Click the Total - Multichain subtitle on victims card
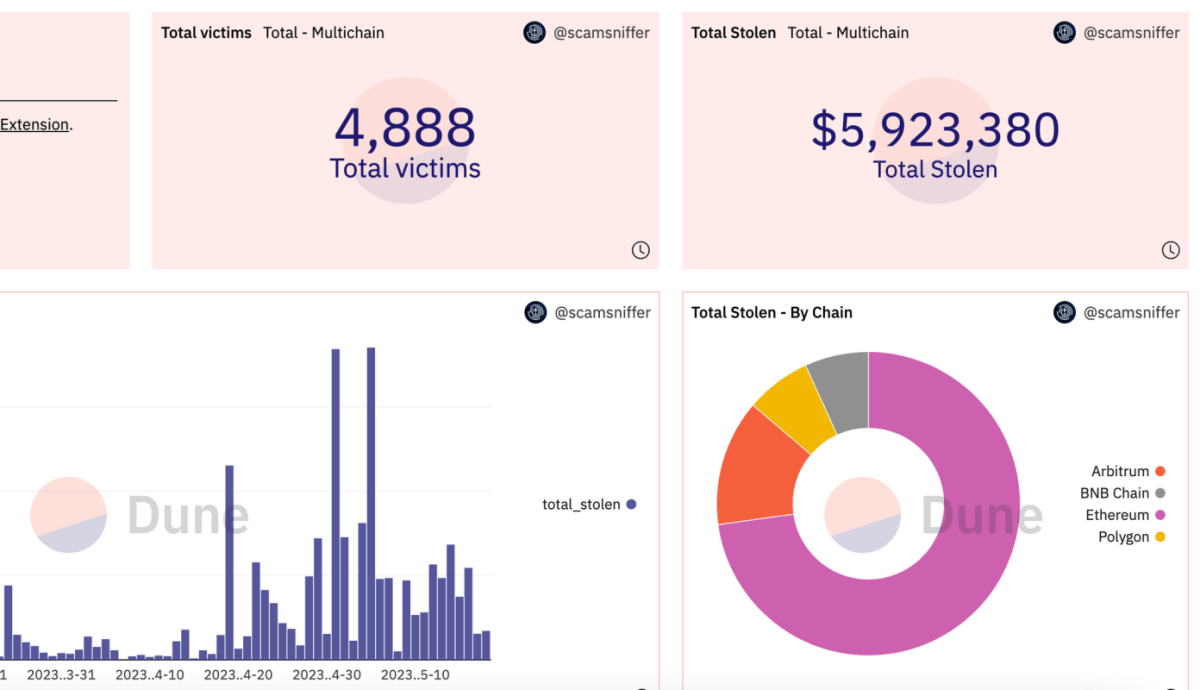 click(324, 33)
